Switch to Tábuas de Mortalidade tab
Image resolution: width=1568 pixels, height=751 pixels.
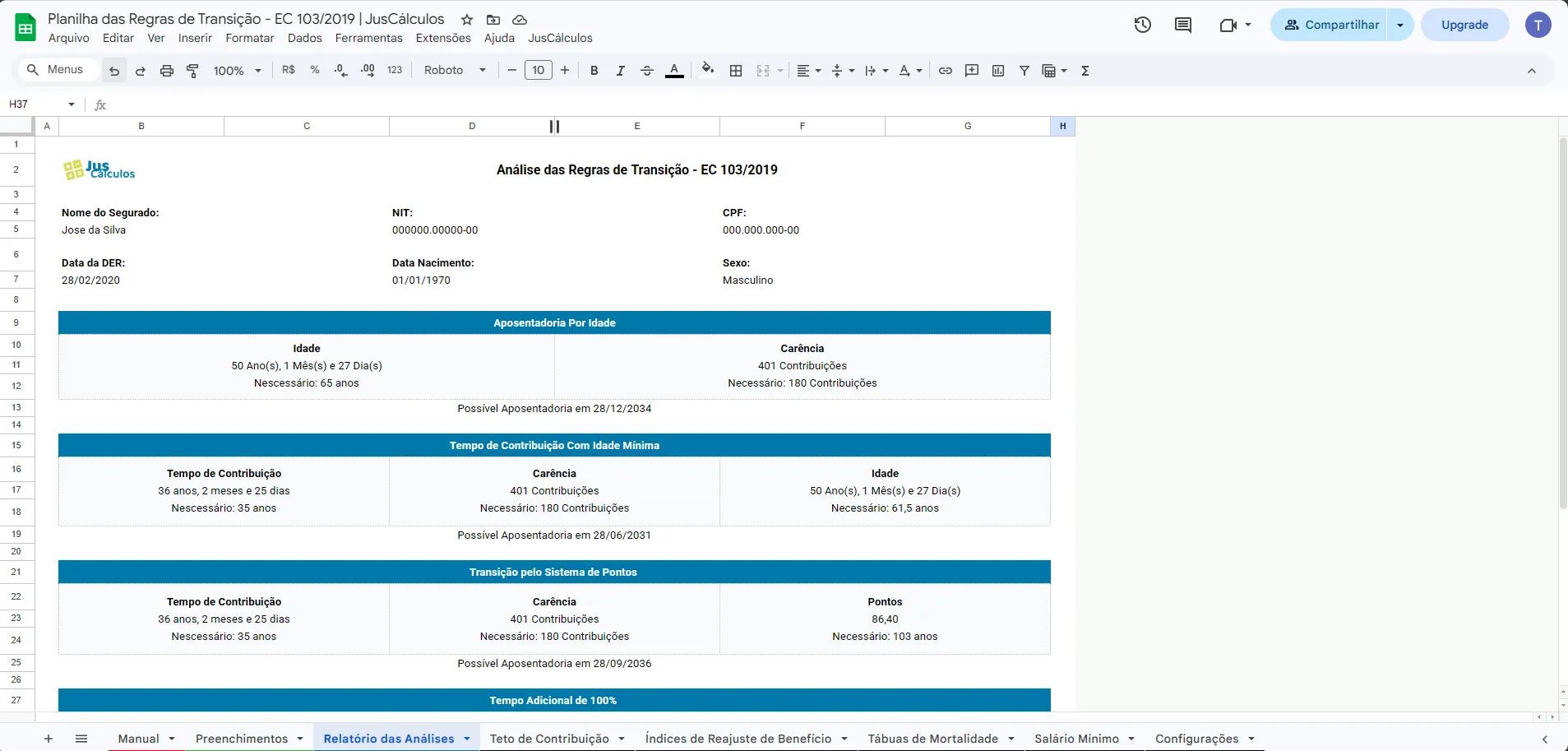pos(932,739)
